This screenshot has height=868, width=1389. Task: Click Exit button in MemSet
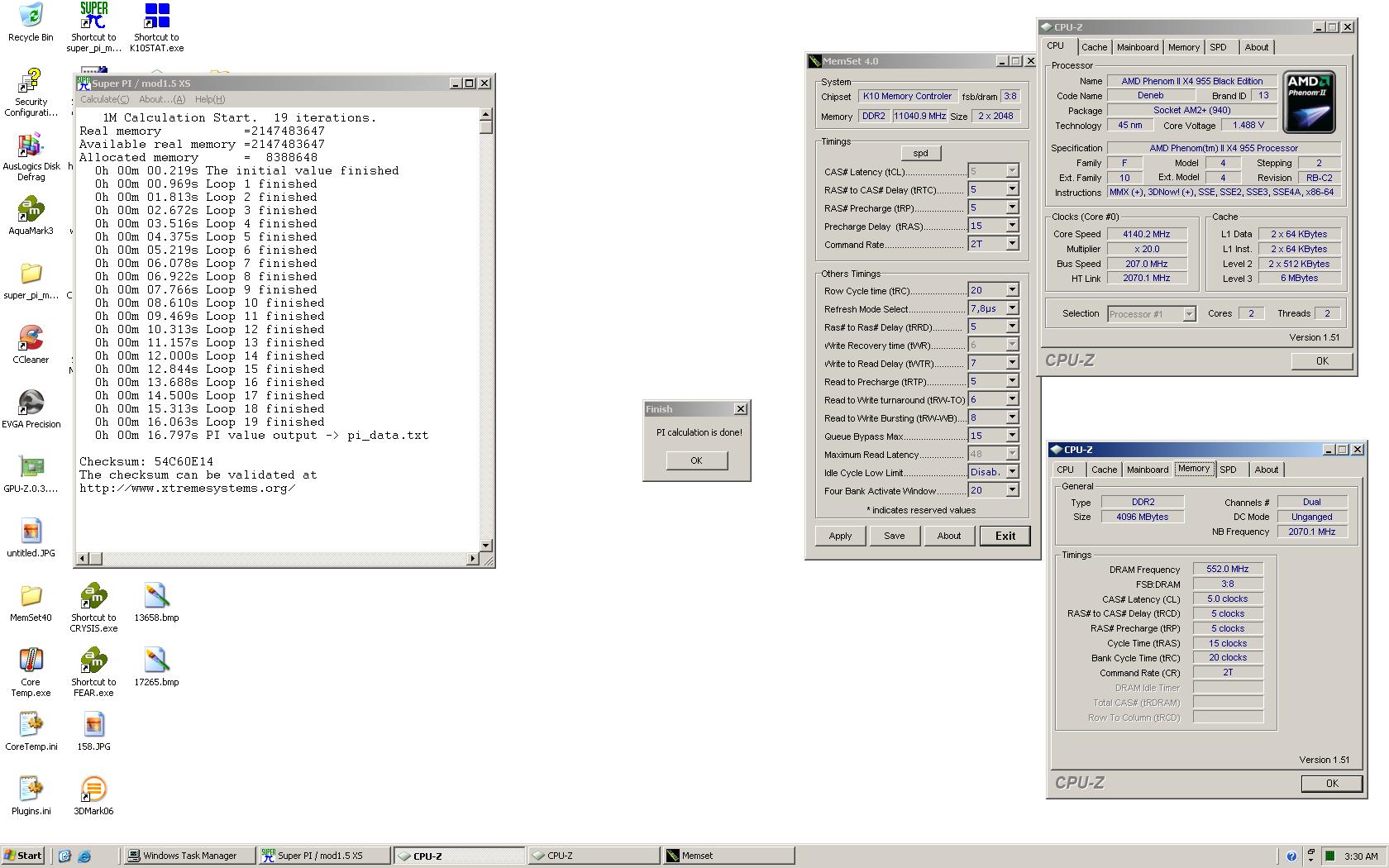1005,536
